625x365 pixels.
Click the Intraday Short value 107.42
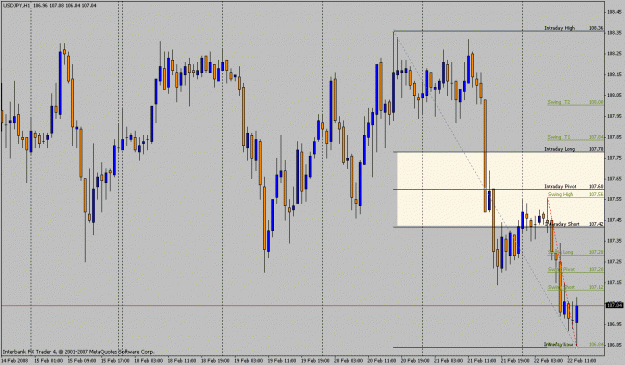coord(596,224)
